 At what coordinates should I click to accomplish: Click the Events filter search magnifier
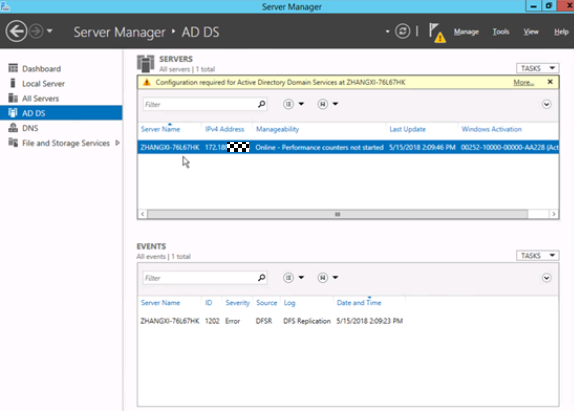261,278
